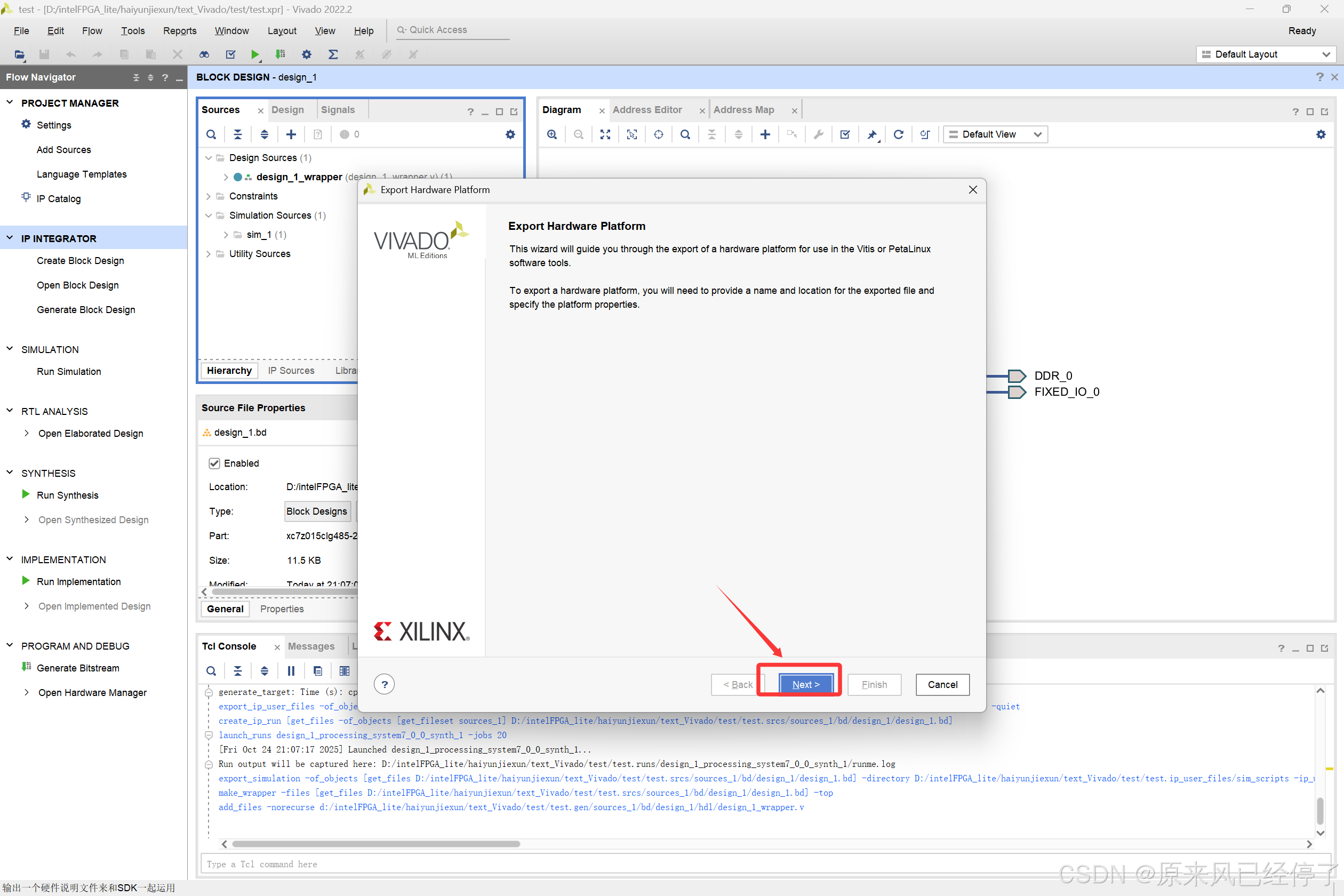Collapse the Design Sources tree node

pyautogui.click(x=209, y=158)
